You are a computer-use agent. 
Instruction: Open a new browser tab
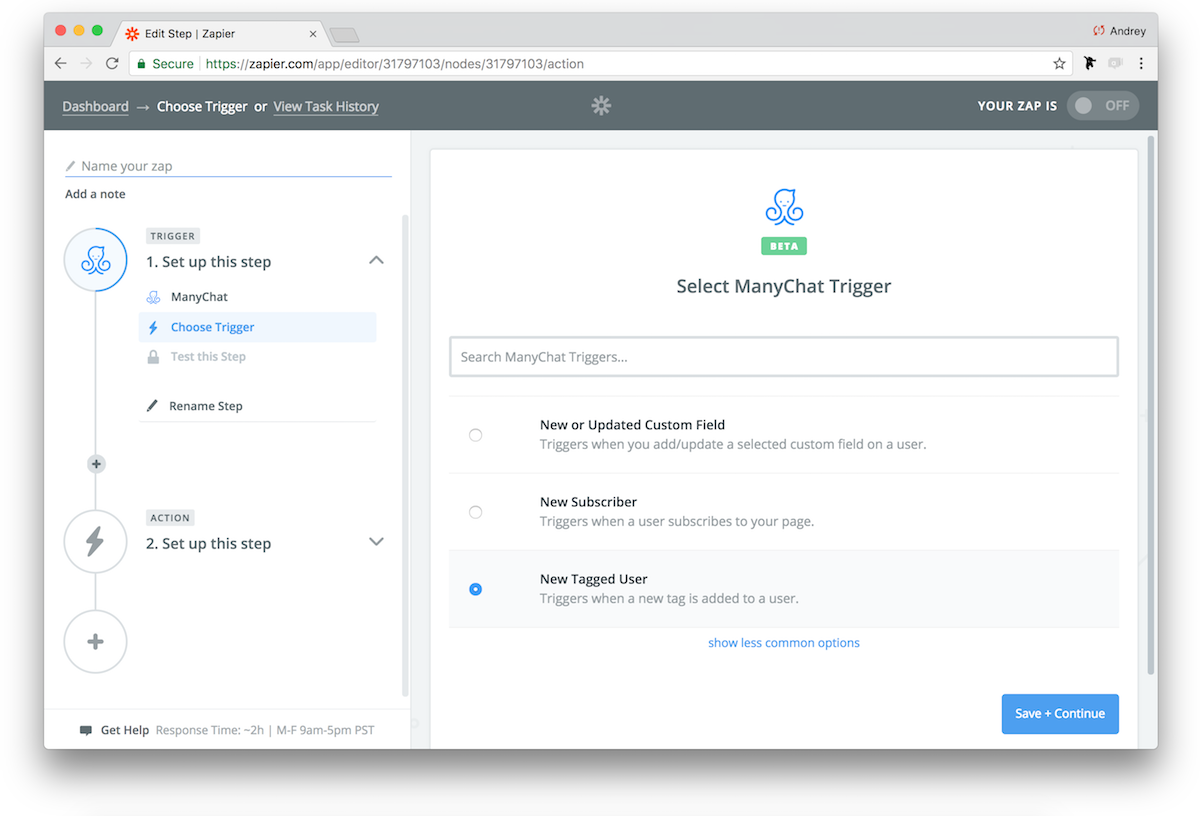tap(344, 35)
